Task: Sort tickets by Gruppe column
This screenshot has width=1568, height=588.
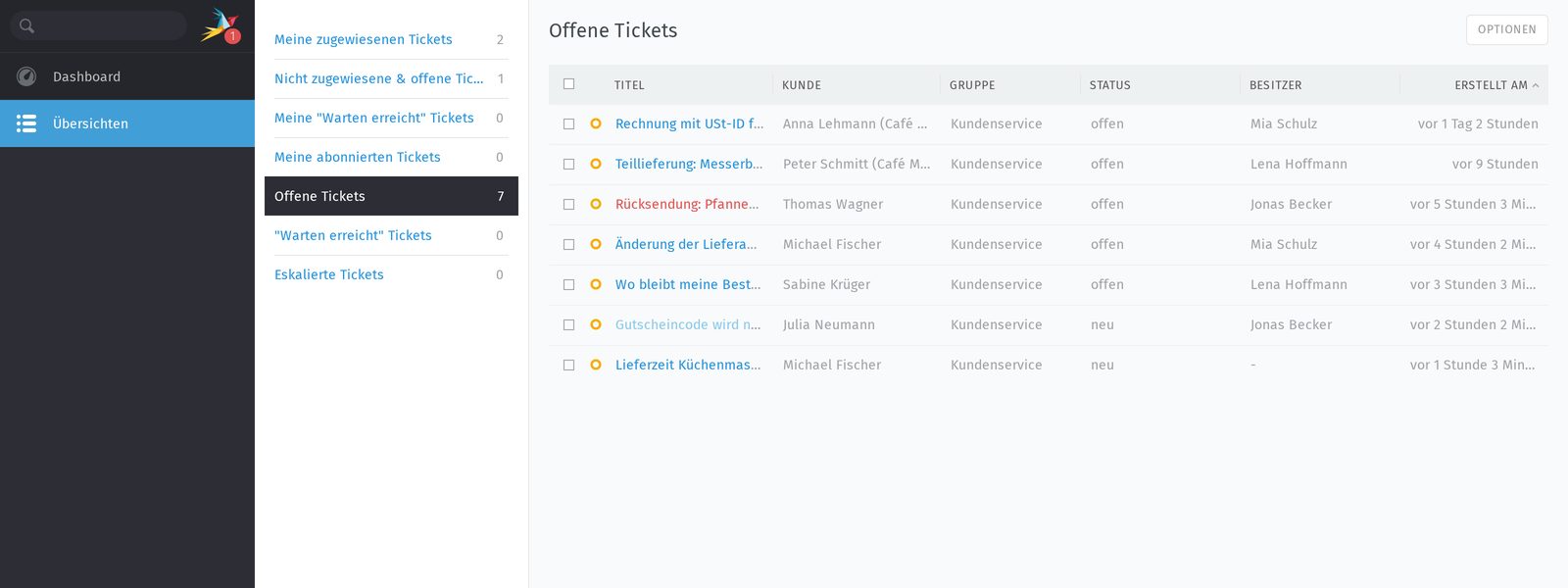Action: (972, 85)
